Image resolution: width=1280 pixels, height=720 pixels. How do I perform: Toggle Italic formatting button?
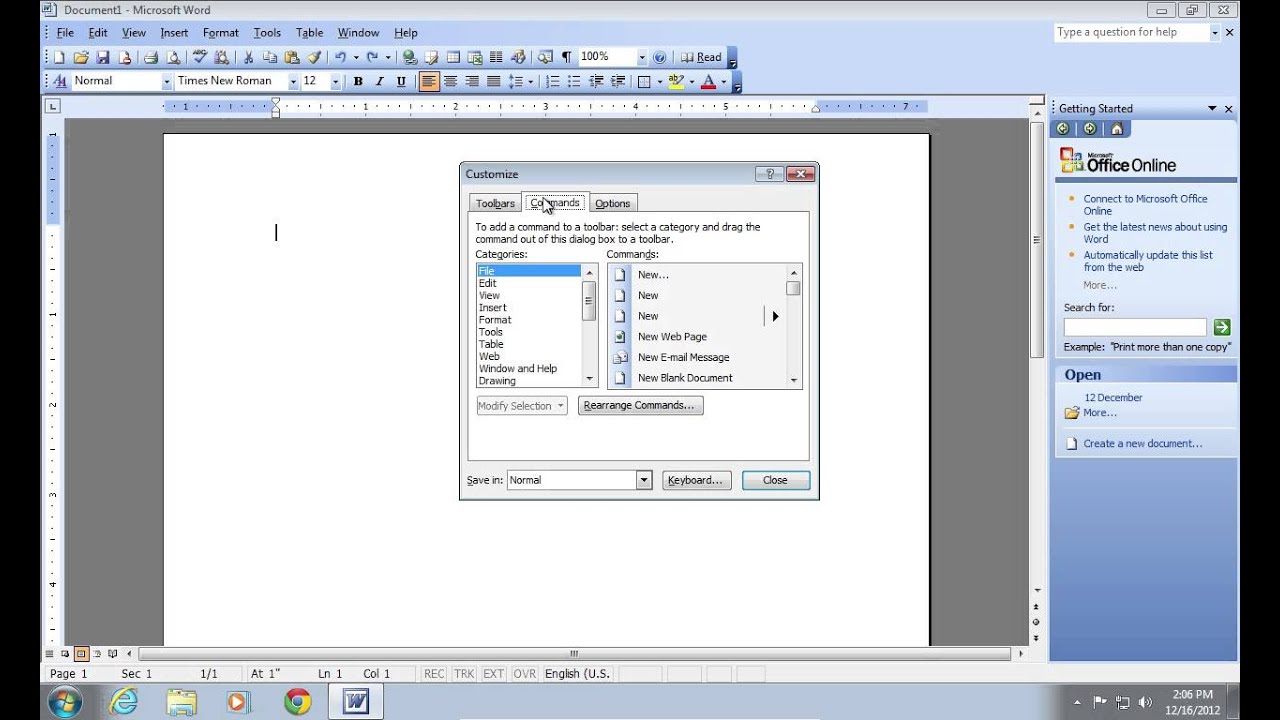(x=379, y=82)
